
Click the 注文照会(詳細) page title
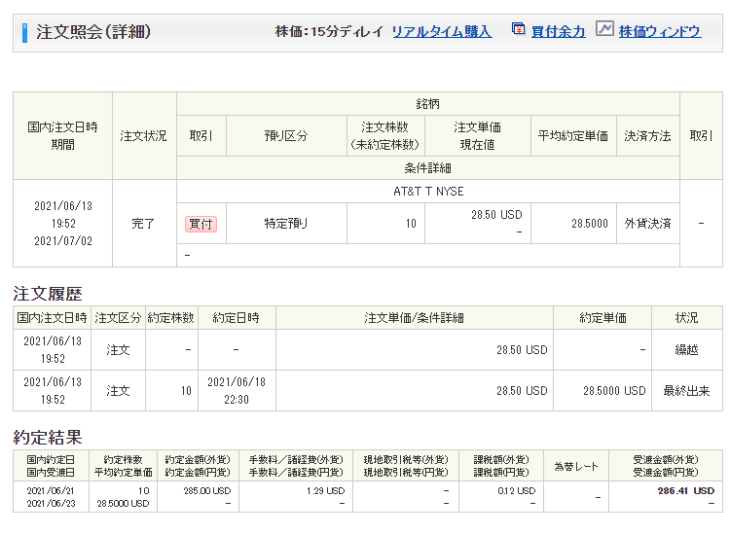pos(94,32)
